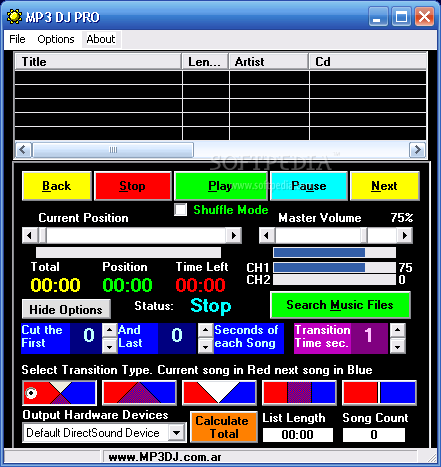The width and height of the screenshot is (441, 467).
Task: Click Master Volume left arrow
Action: tap(267, 236)
